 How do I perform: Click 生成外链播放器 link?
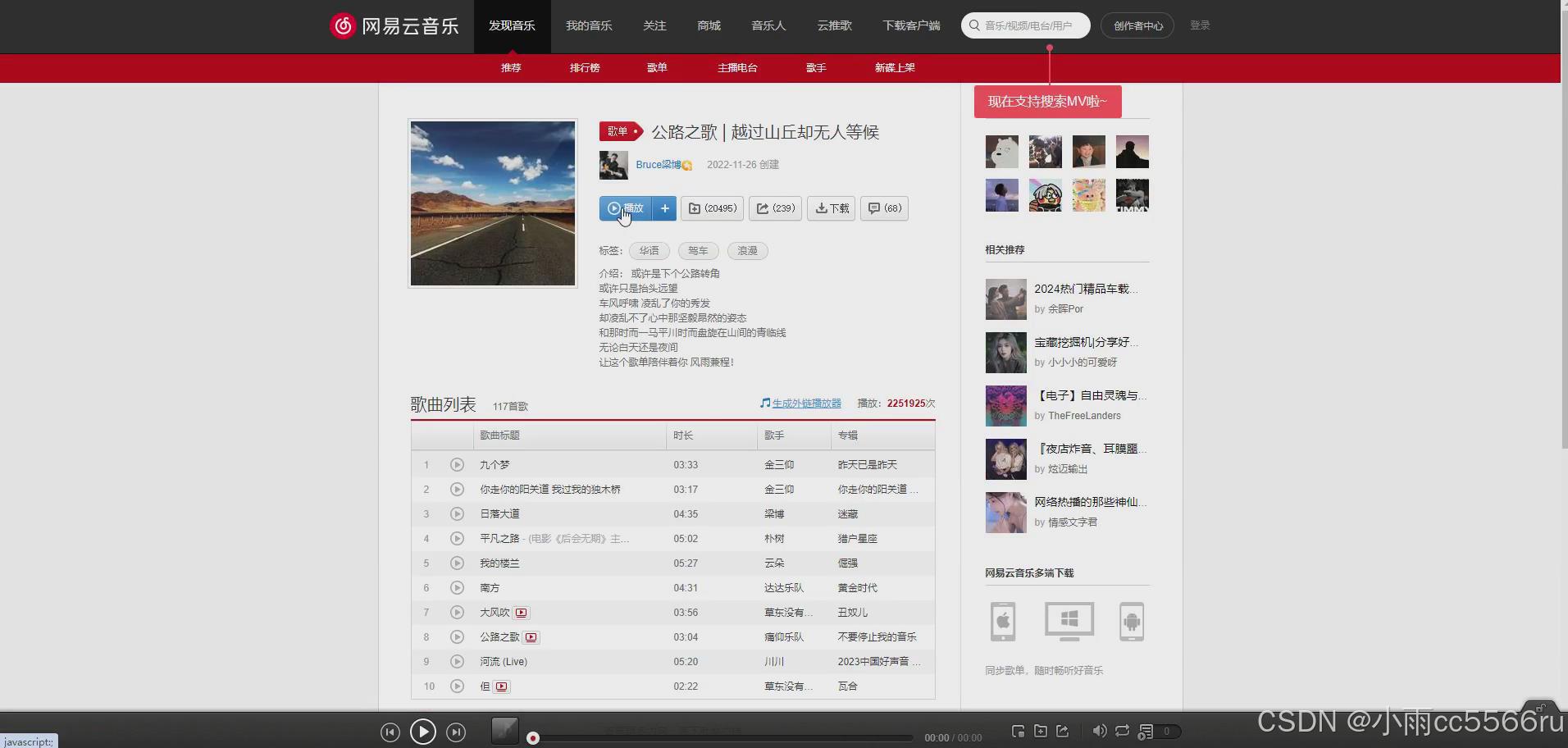point(807,404)
